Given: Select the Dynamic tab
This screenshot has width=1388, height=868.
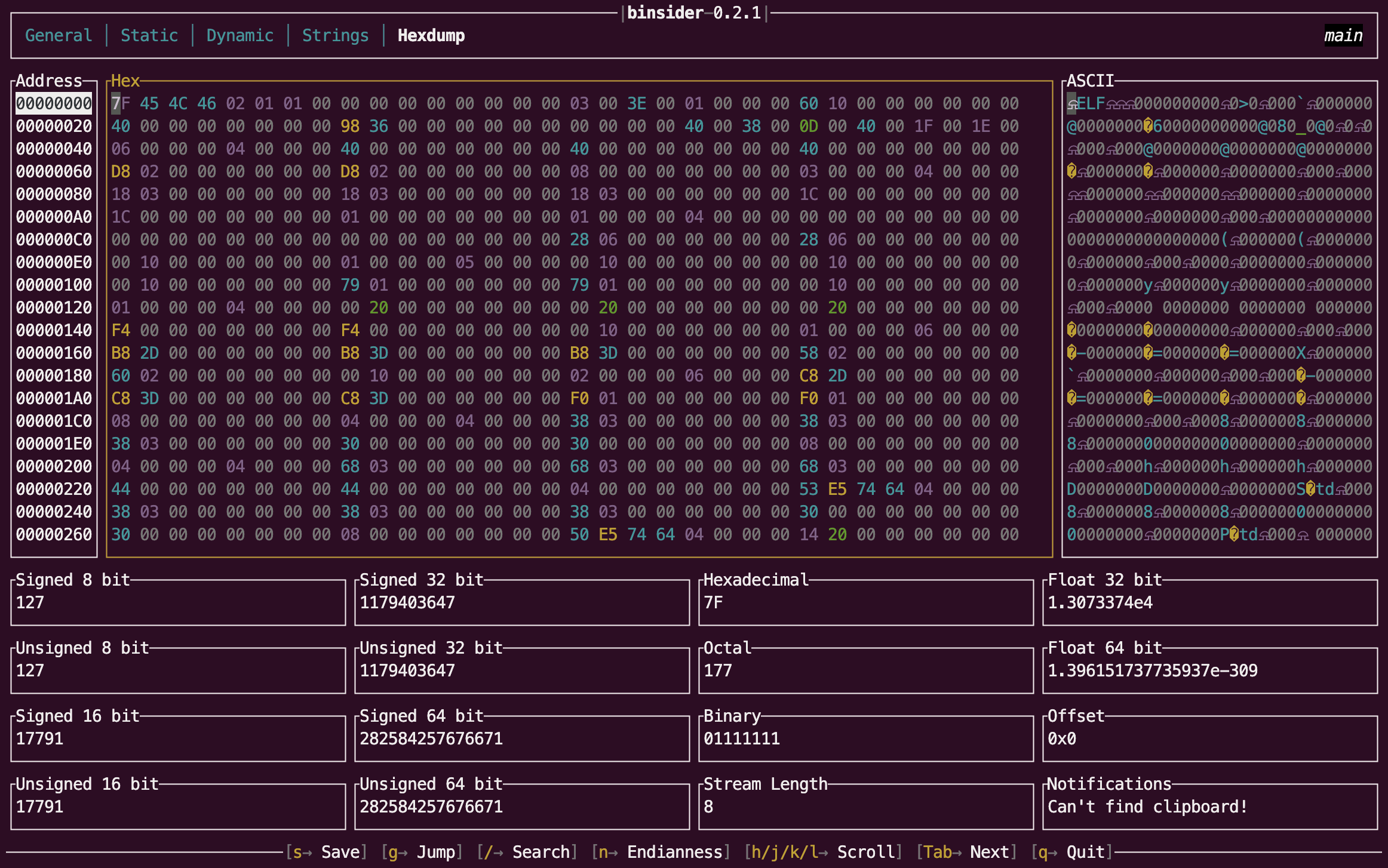Looking at the screenshot, I should click(x=239, y=36).
